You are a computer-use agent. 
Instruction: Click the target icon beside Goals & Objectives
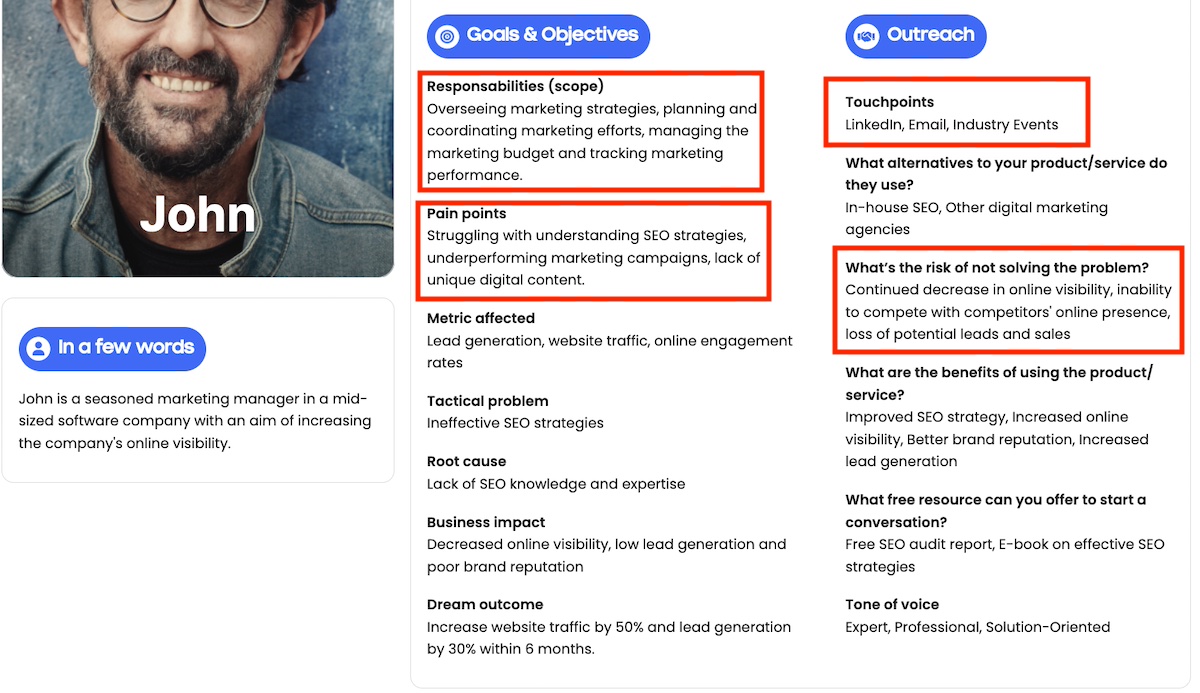(447, 36)
